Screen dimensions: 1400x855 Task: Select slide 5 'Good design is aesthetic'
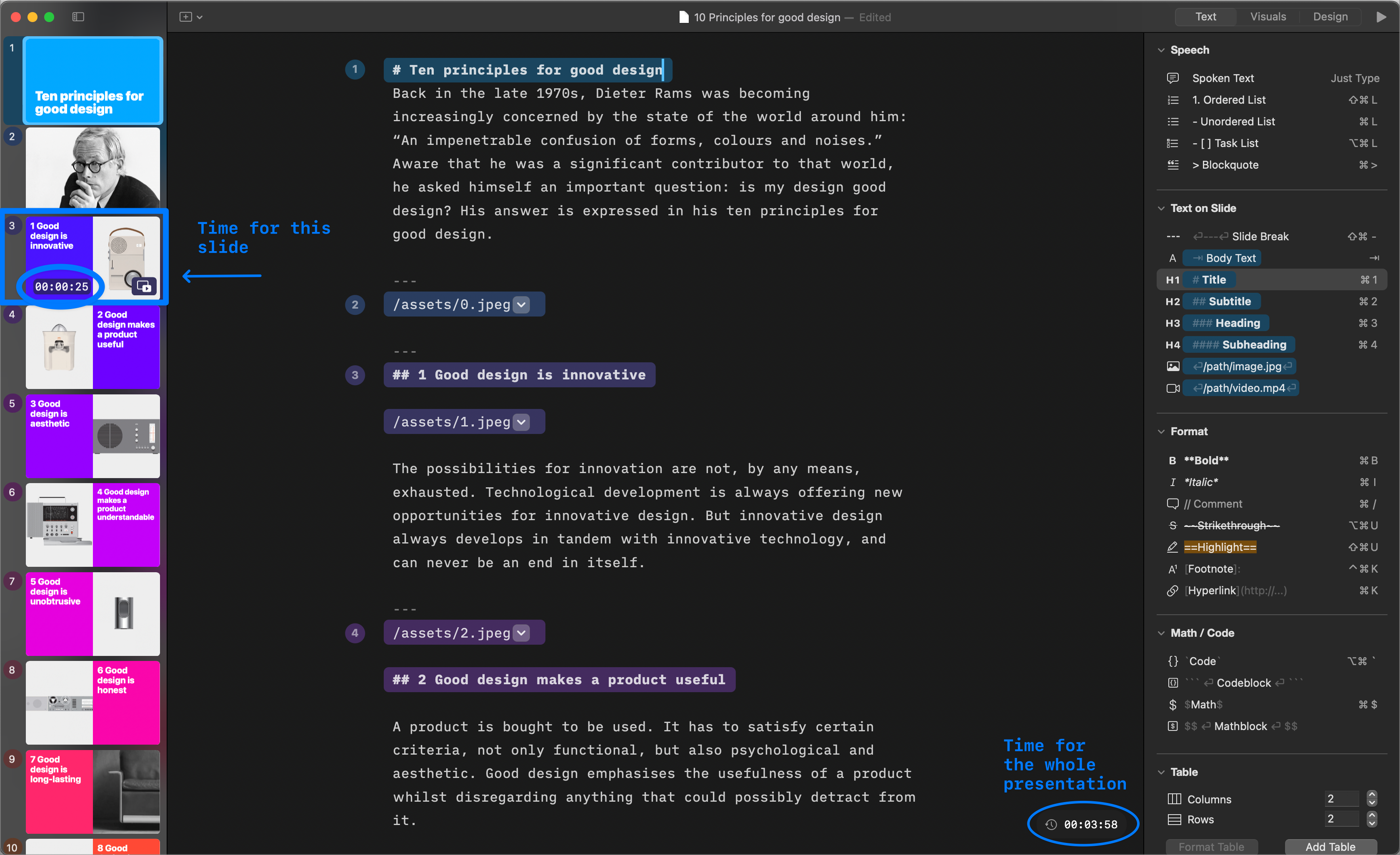92,436
